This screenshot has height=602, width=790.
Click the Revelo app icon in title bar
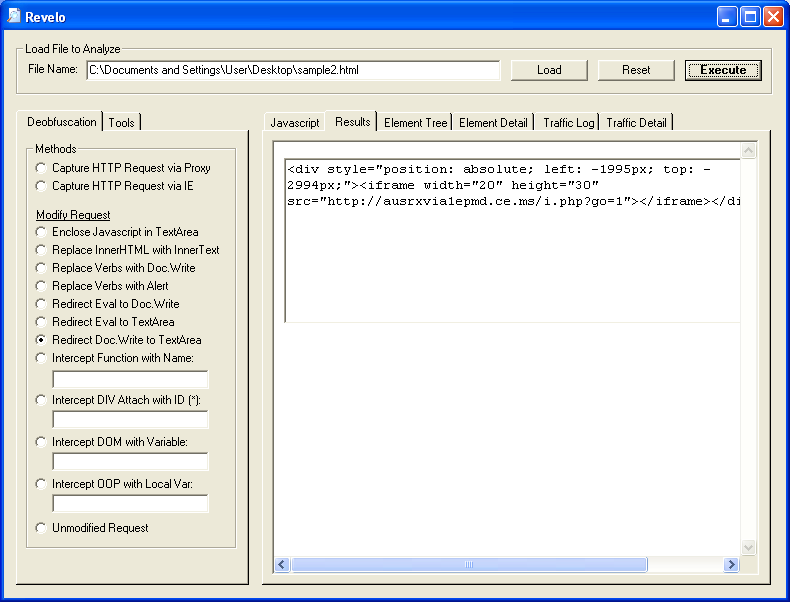(14, 16)
